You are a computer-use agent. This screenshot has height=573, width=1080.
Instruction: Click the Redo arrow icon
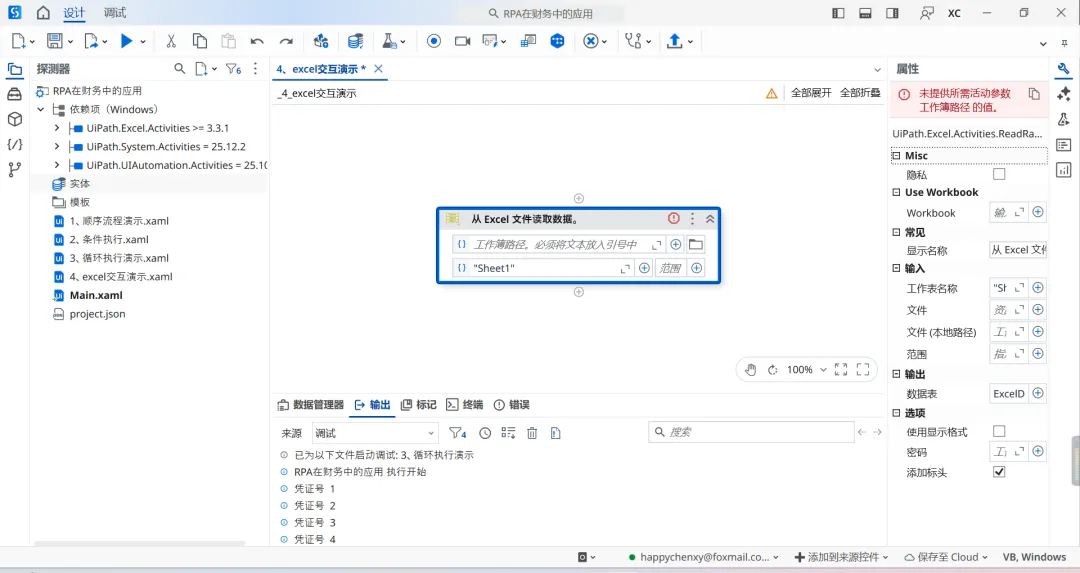pyautogui.click(x=286, y=41)
